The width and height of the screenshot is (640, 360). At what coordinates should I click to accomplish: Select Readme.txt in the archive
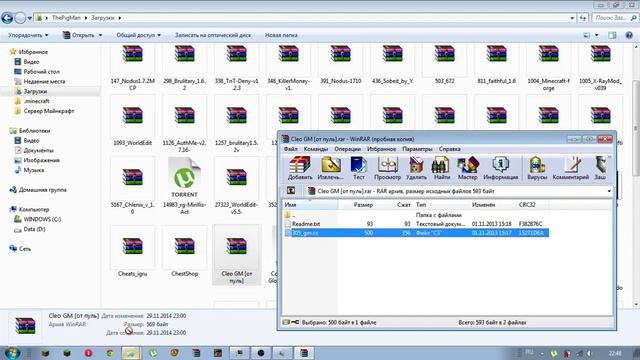click(x=306, y=224)
